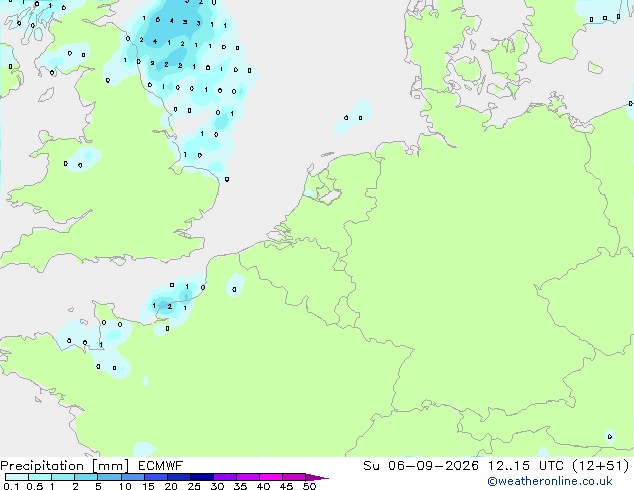Click the ECMWF model label
This screenshot has height=490, width=634.
(161, 466)
